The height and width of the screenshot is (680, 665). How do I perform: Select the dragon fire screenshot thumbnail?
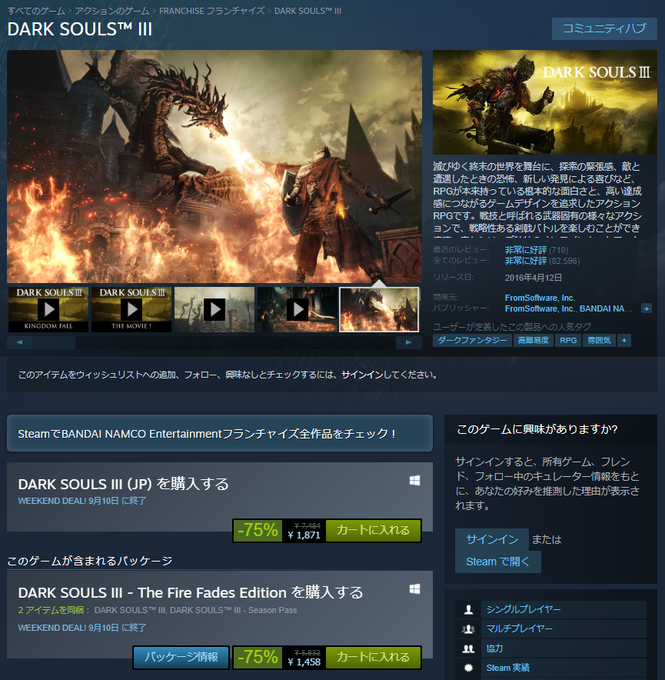pos(379,309)
